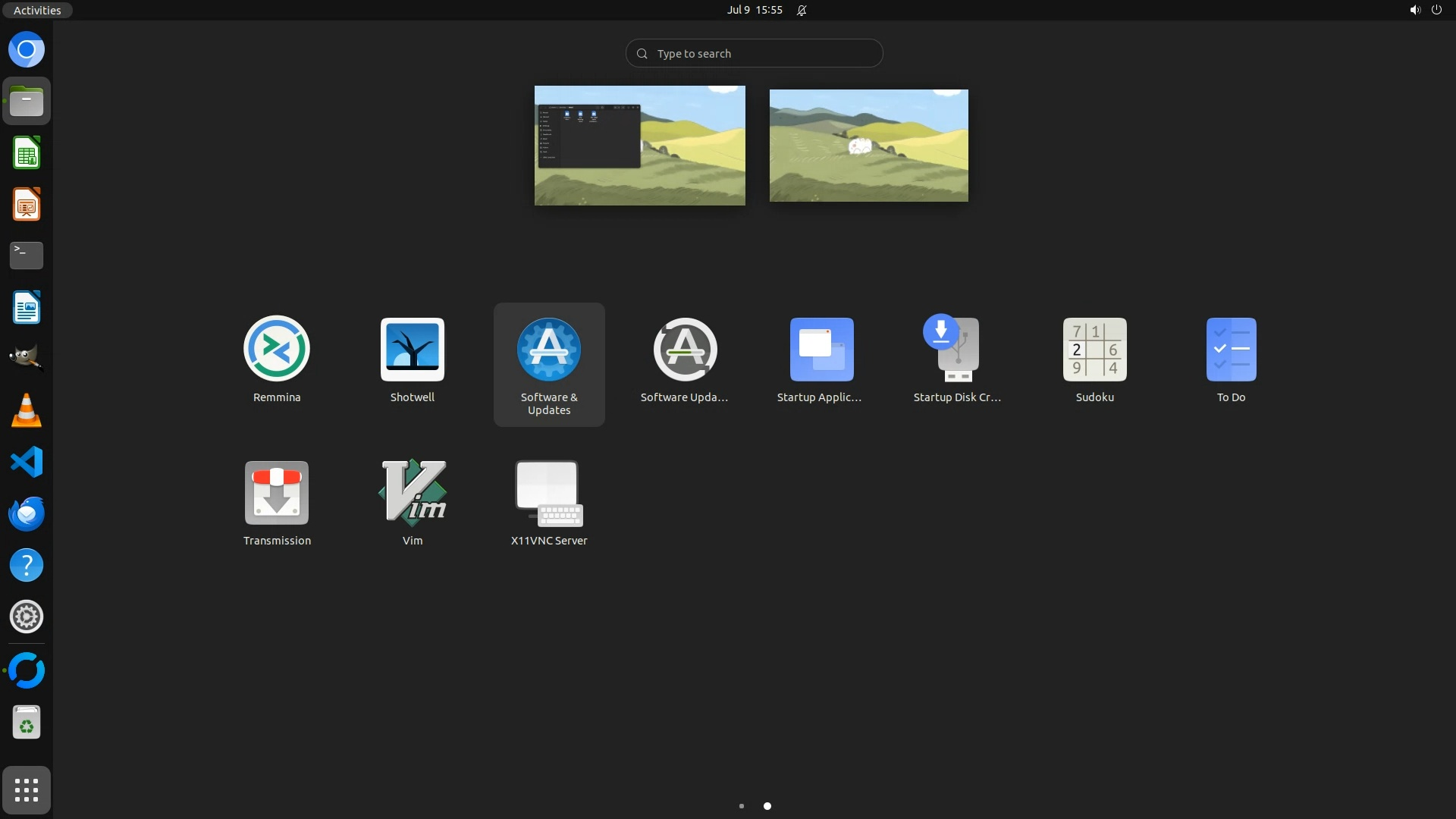The width and height of the screenshot is (1456, 819).
Task: Open the Sudoku game
Action: 1094,350
